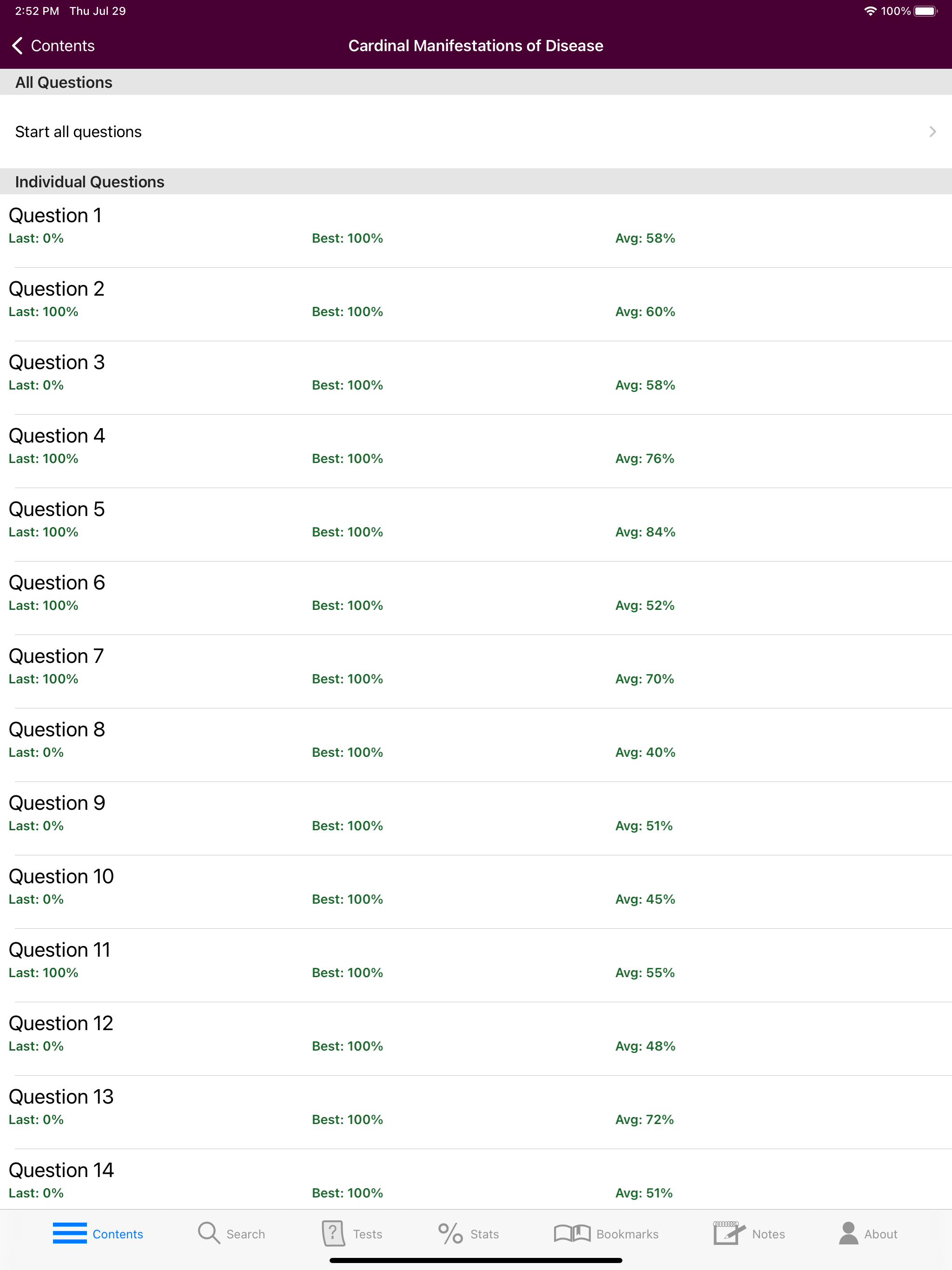Tap the About person icon
This screenshot has width=952, height=1270.
848,1233
